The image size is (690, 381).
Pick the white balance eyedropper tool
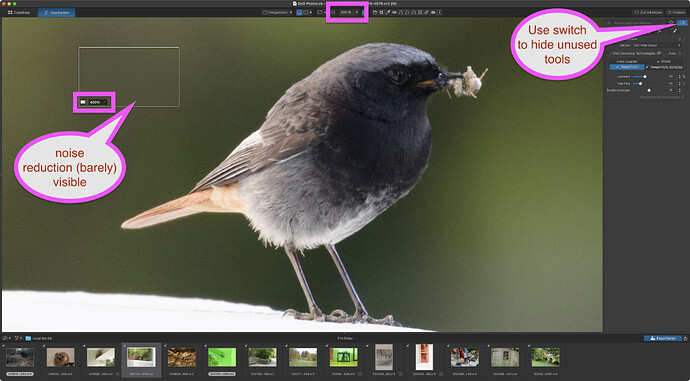388,12
